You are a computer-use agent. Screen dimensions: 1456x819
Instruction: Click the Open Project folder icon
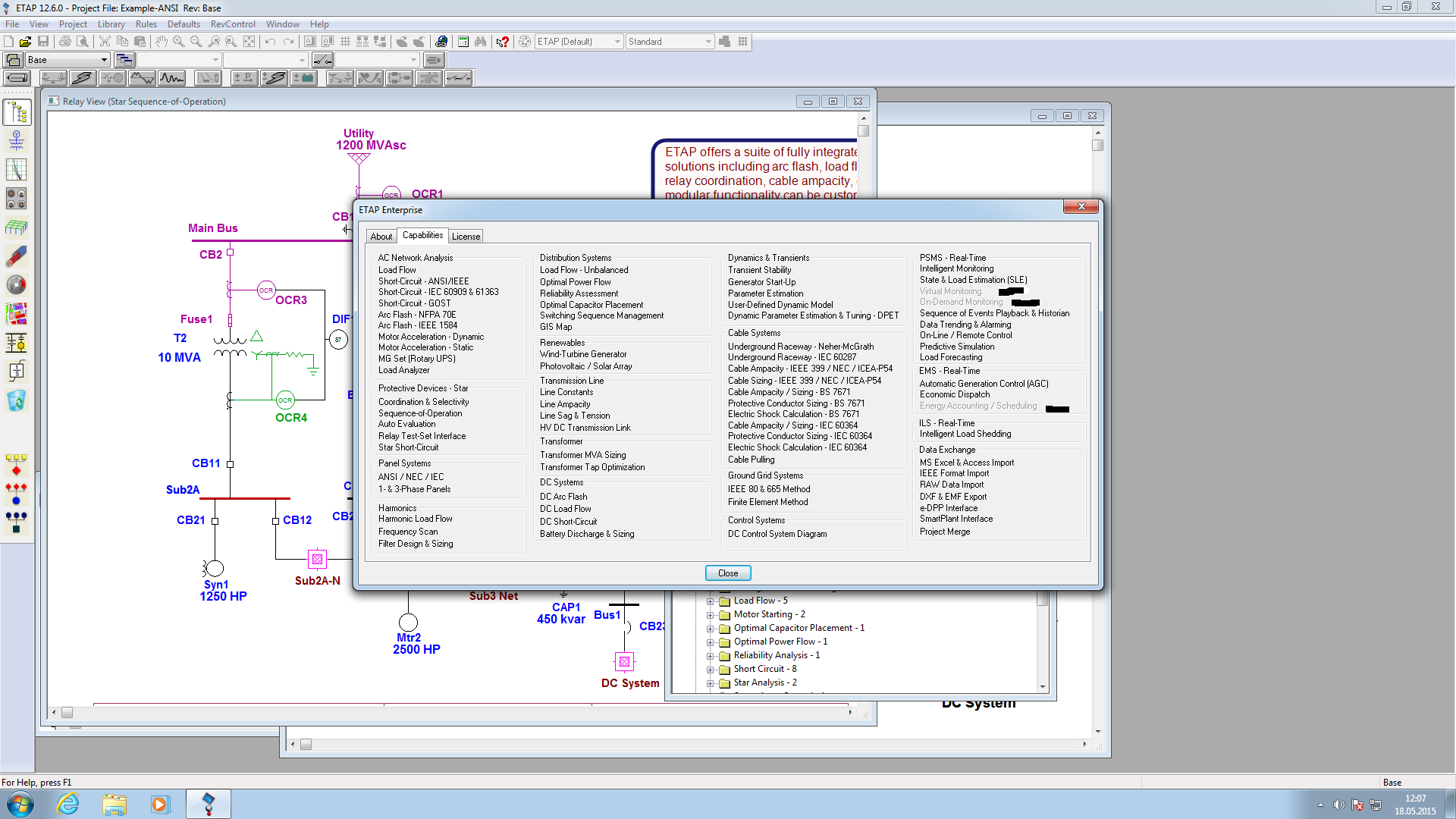point(26,42)
